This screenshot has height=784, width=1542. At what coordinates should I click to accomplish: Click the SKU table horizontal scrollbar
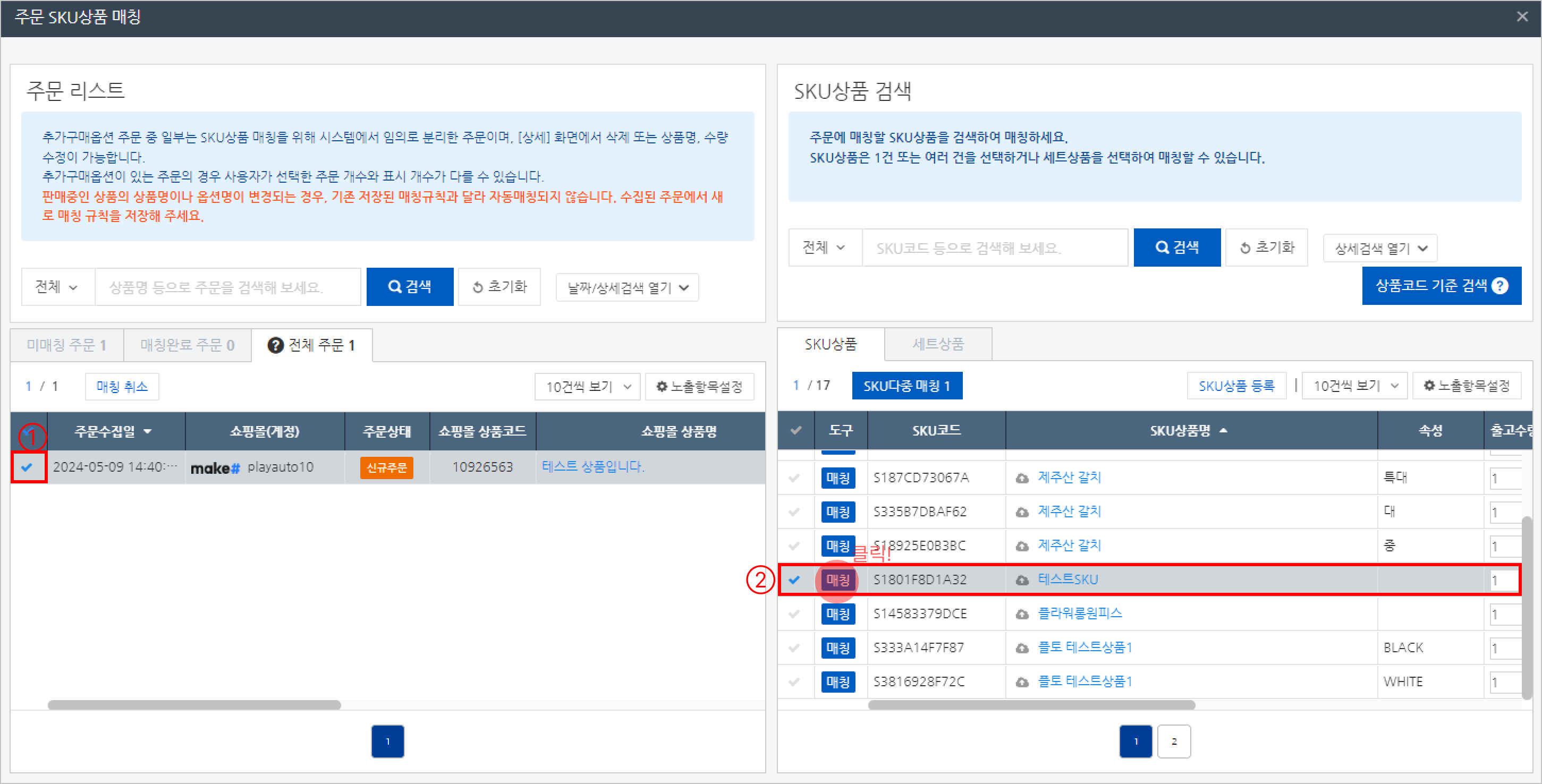click(x=1031, y=705)
